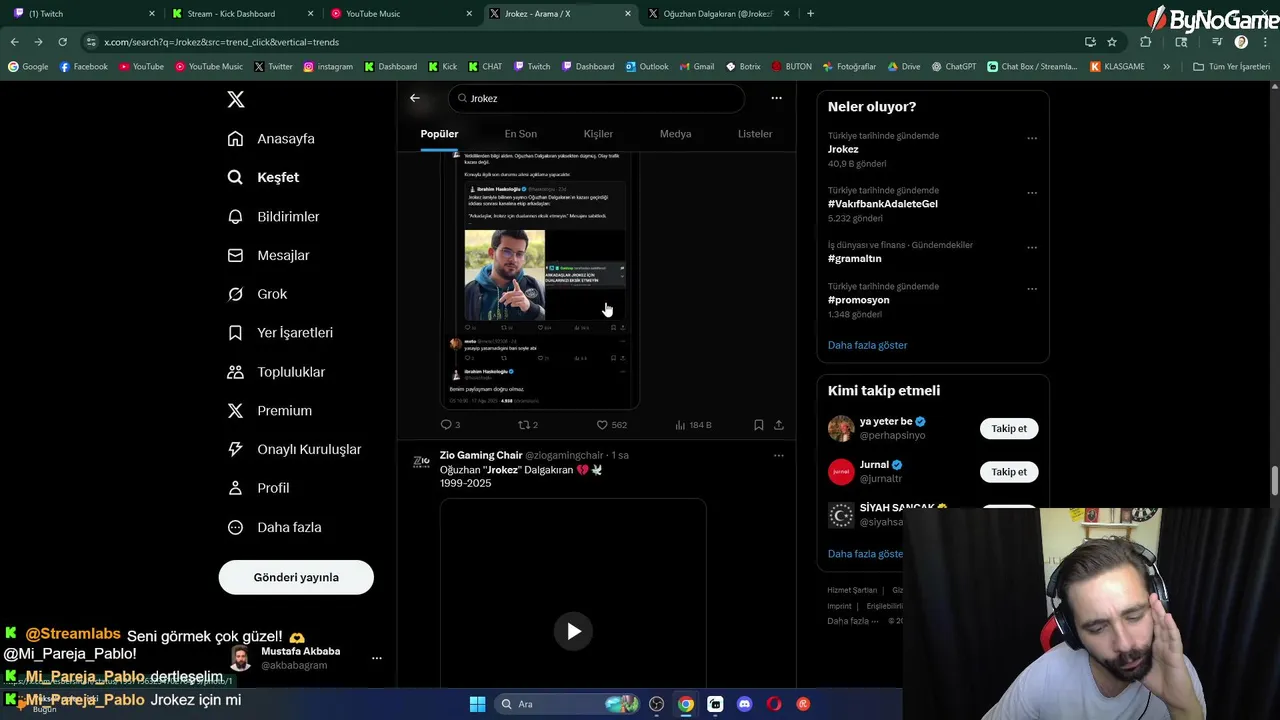The height and width of the screenshot is (720, 1280).
Task: Open the Chrome extensions puzzle icon
Action: pos(1146,42)
